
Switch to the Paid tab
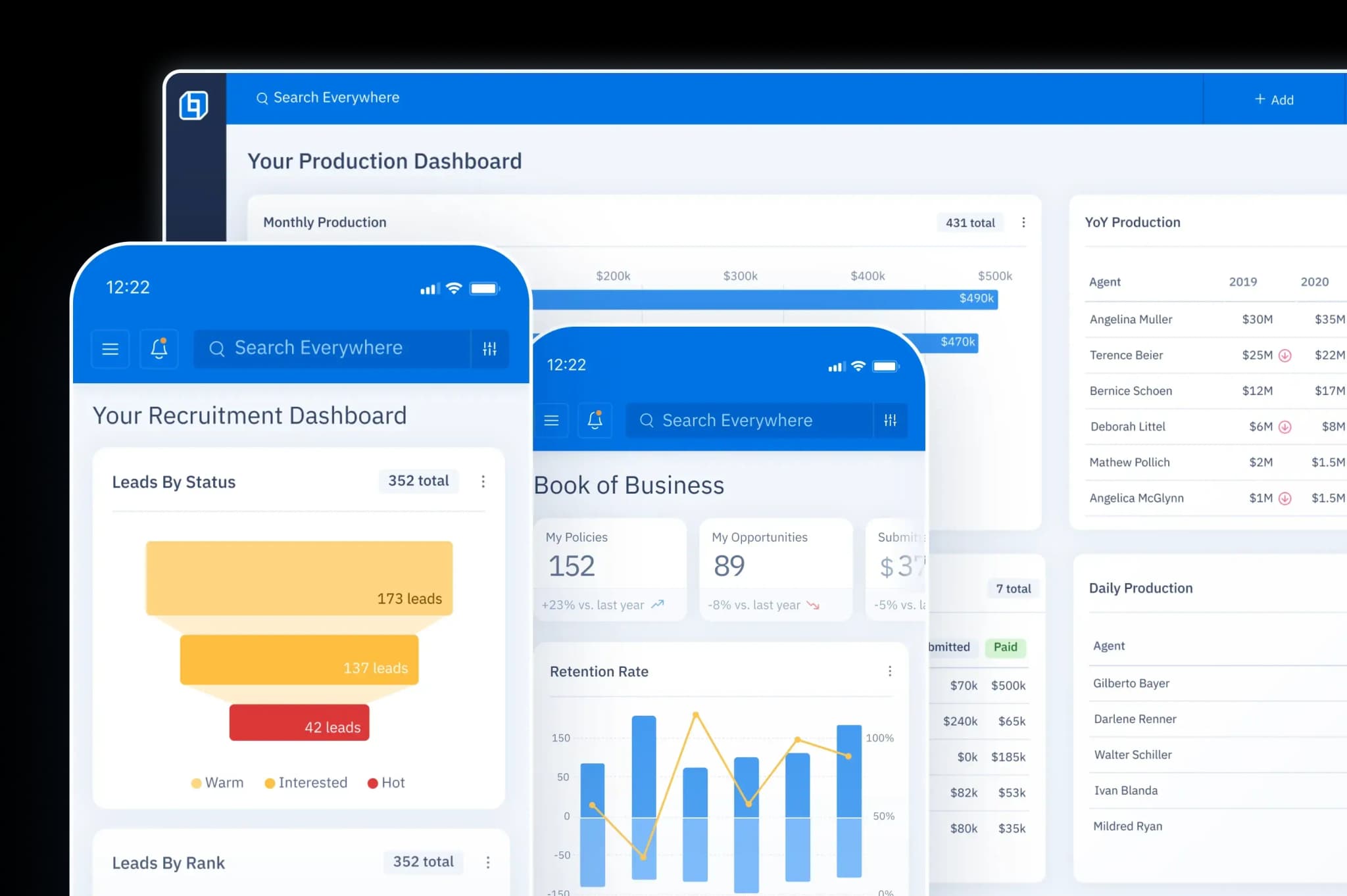coord(1005,647)
